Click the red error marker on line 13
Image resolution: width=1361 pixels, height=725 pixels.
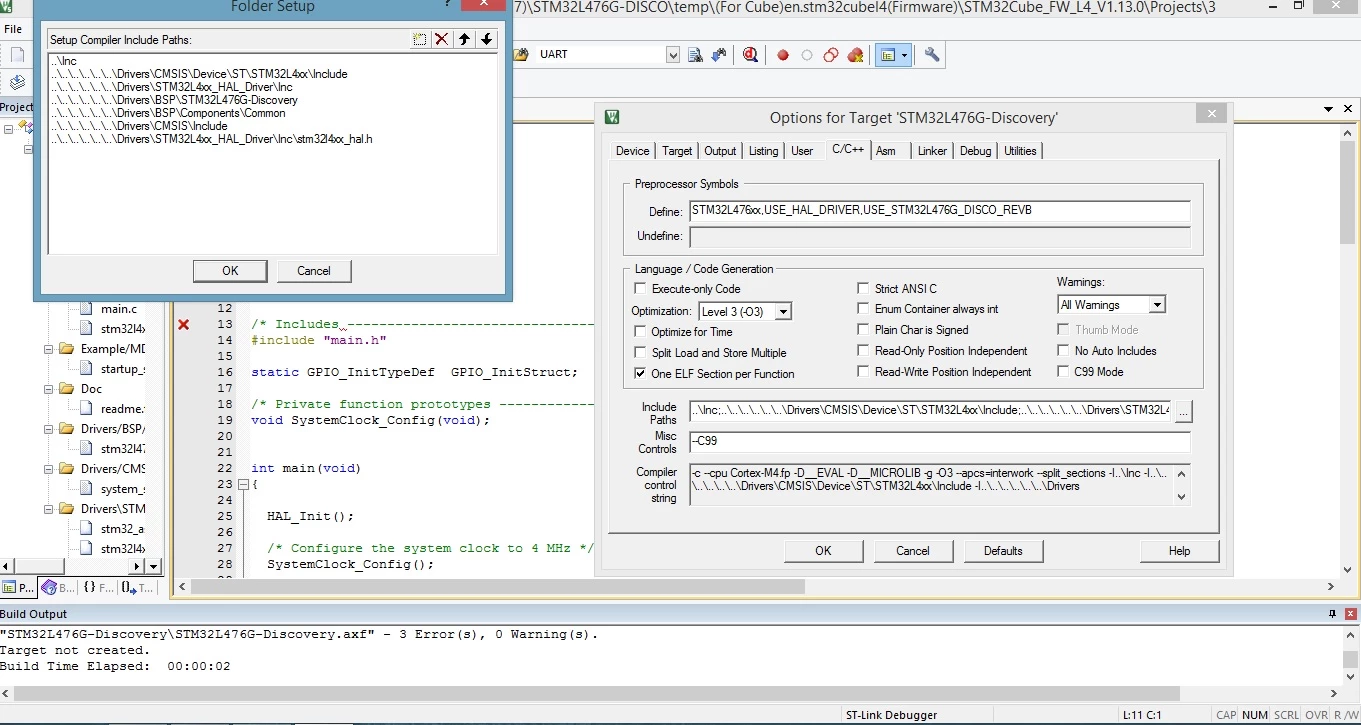pyautogui.click(x=183, y=324)
